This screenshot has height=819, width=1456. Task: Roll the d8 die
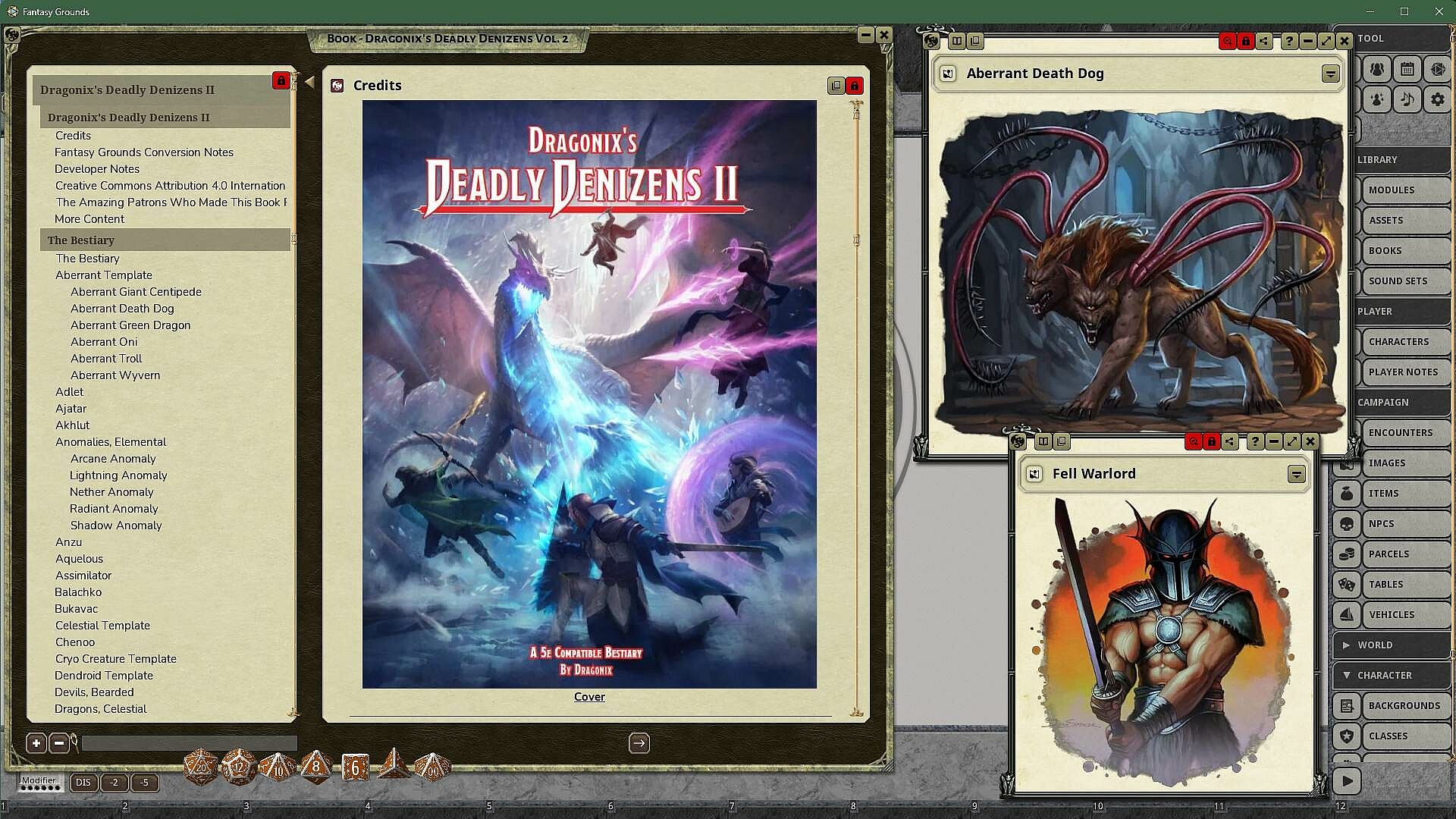point(316,767)
